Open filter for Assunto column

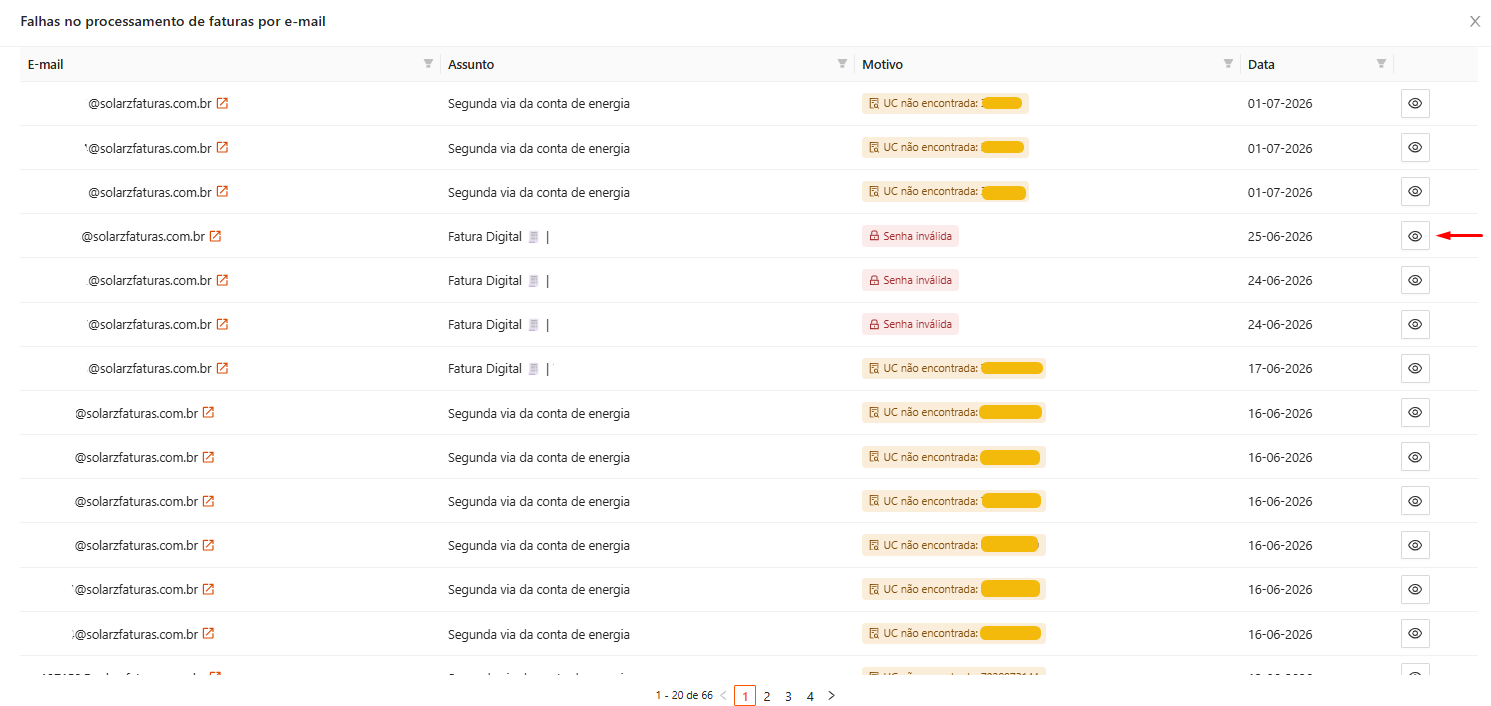842,64
